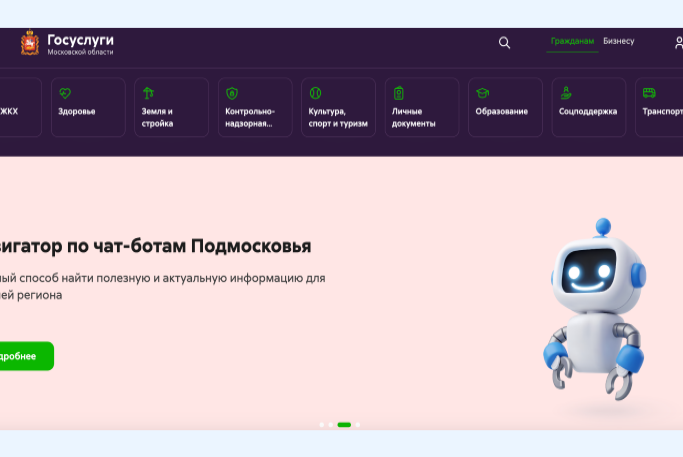The height and width of the screenshot is (457, 683).
Task: Select the second carousel slide dot
Action: pos(330,425)
